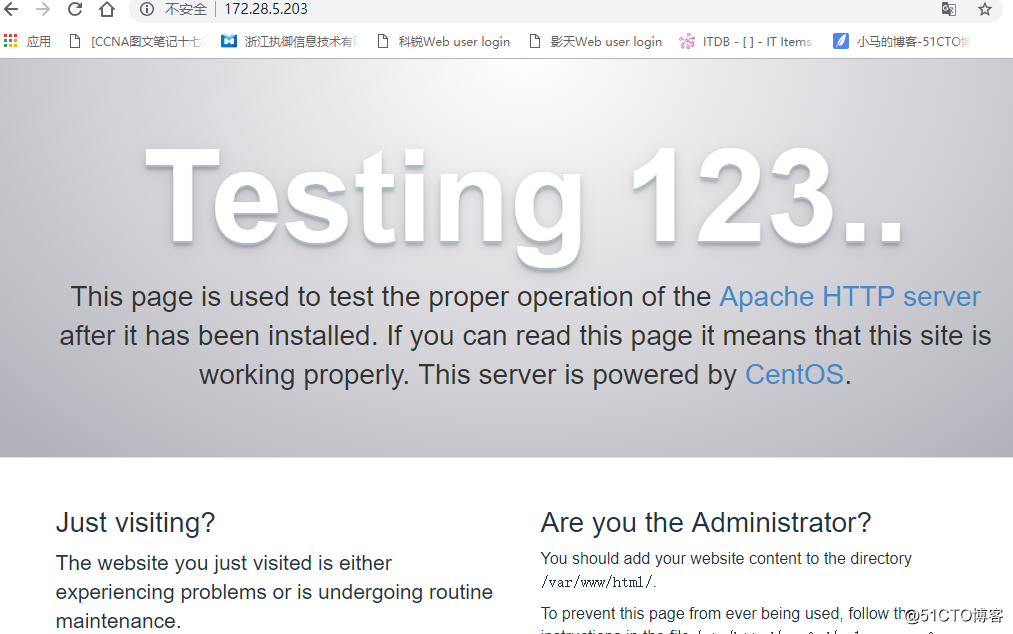
Task: Reload the page with the refresh icon
Action: 75,9
